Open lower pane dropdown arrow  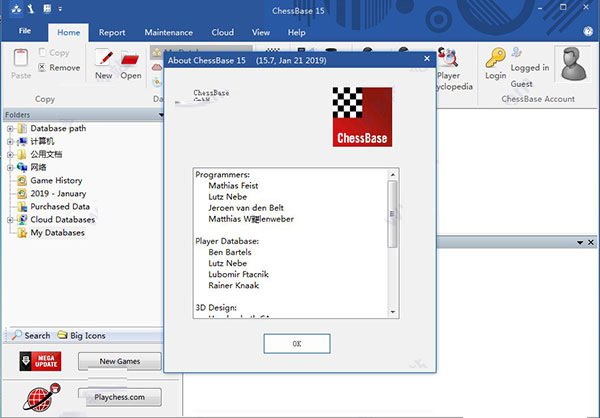(x=580, y=242)
